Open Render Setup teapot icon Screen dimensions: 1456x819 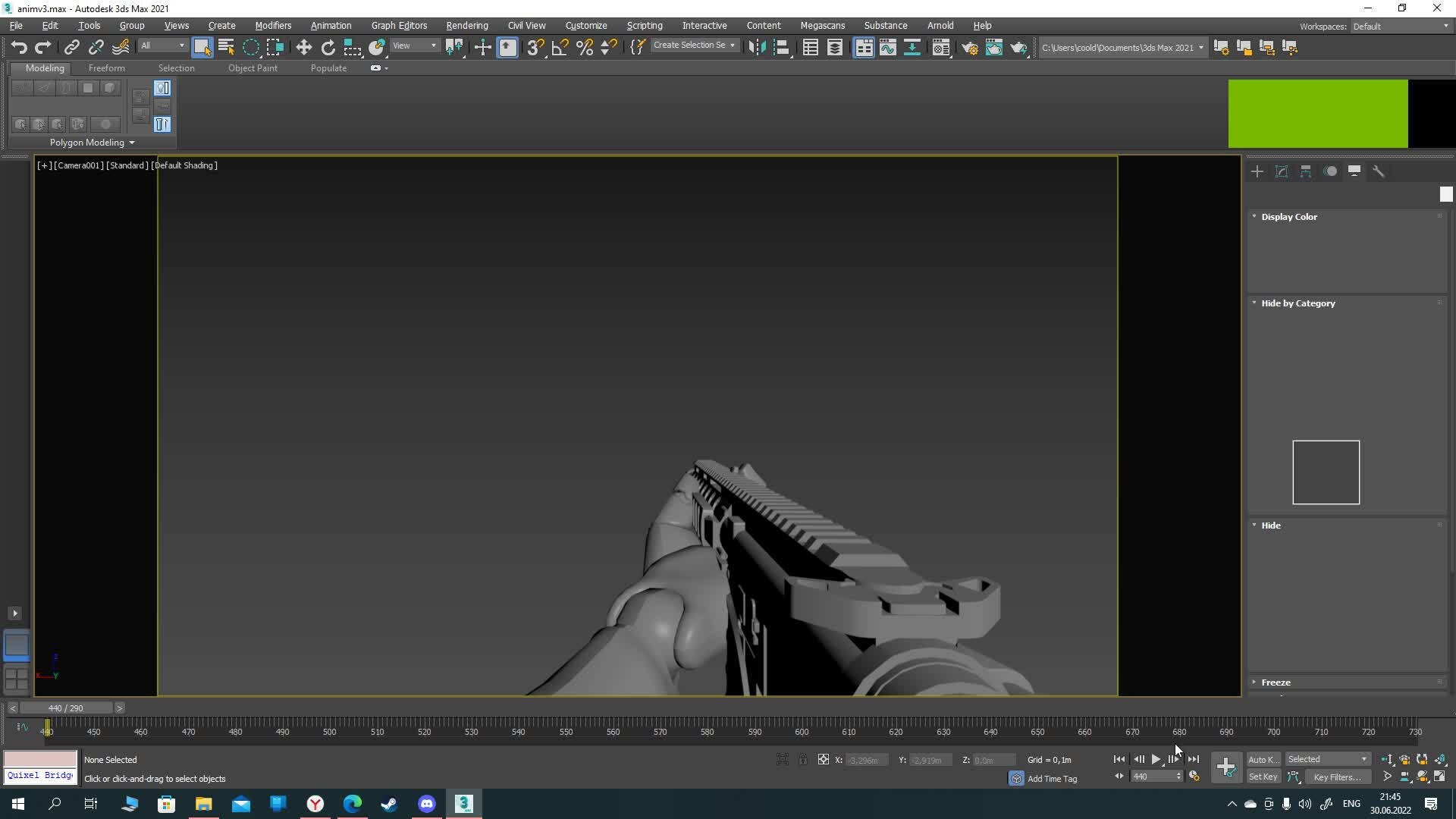click(970, 48)
